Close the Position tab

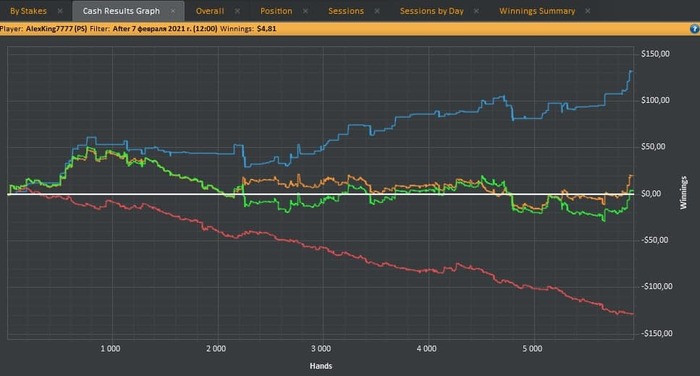pyautogui.click(x=305, y=11)
